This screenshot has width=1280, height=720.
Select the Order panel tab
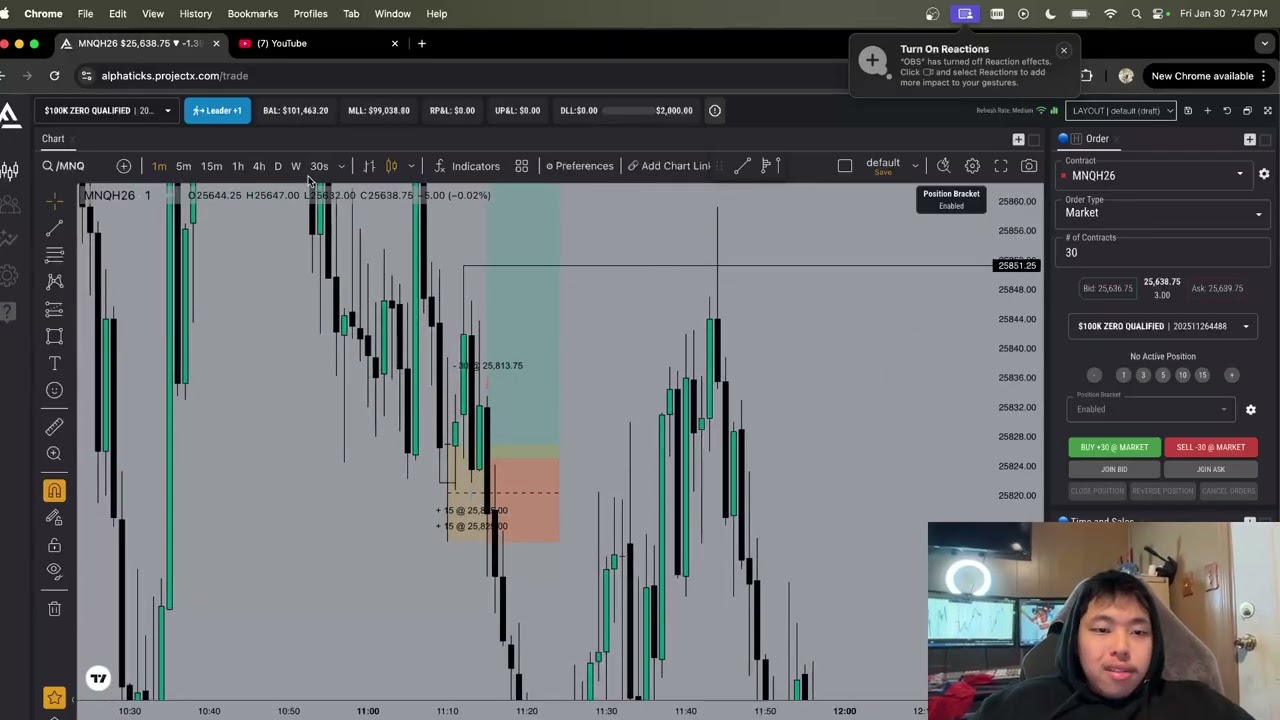(1097, 139)
